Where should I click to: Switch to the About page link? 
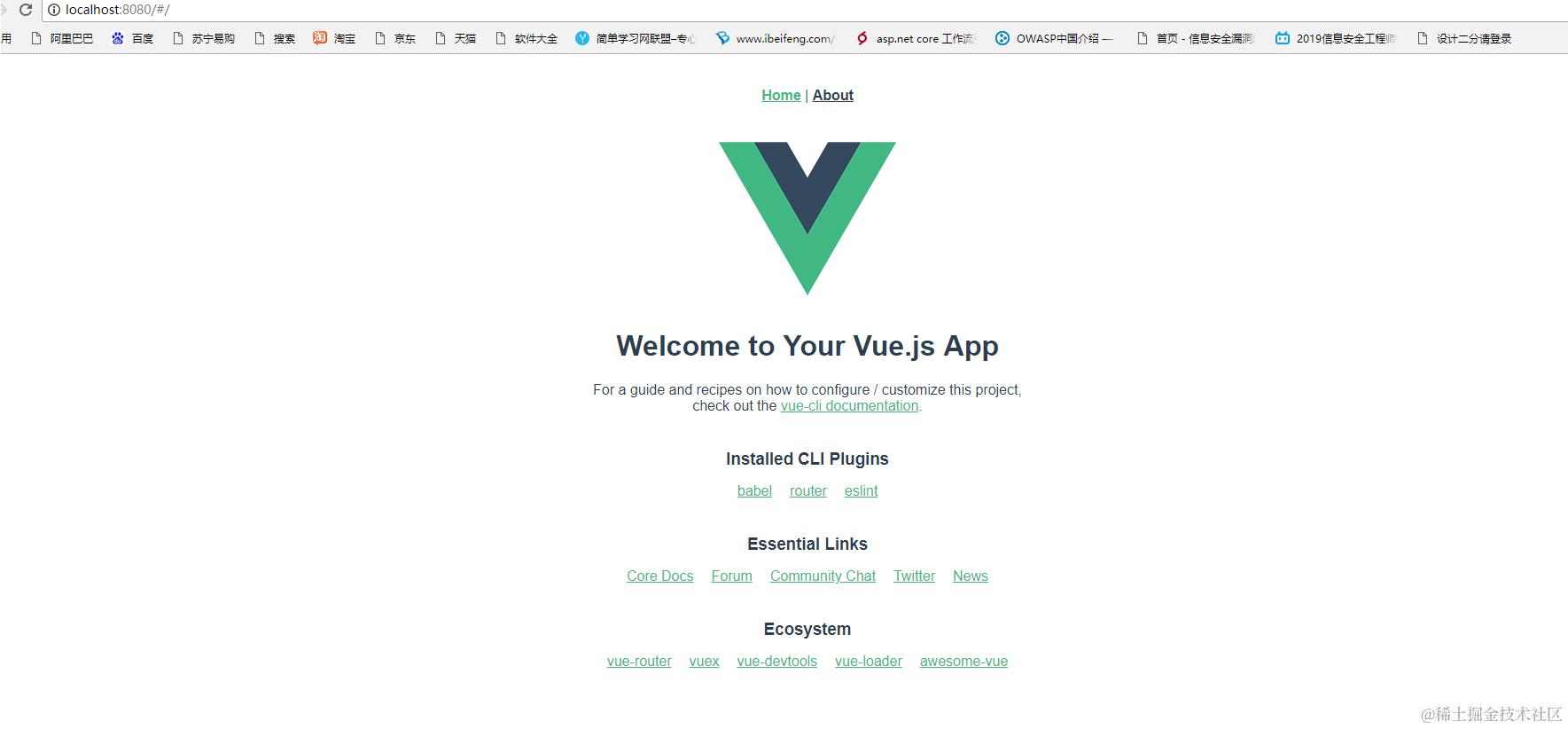(833, 95)
